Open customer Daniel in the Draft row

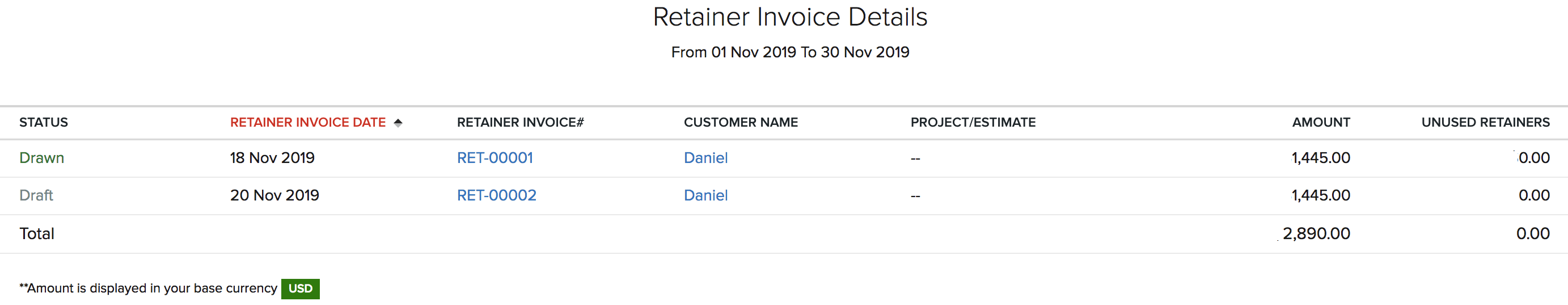pos(705,195)
